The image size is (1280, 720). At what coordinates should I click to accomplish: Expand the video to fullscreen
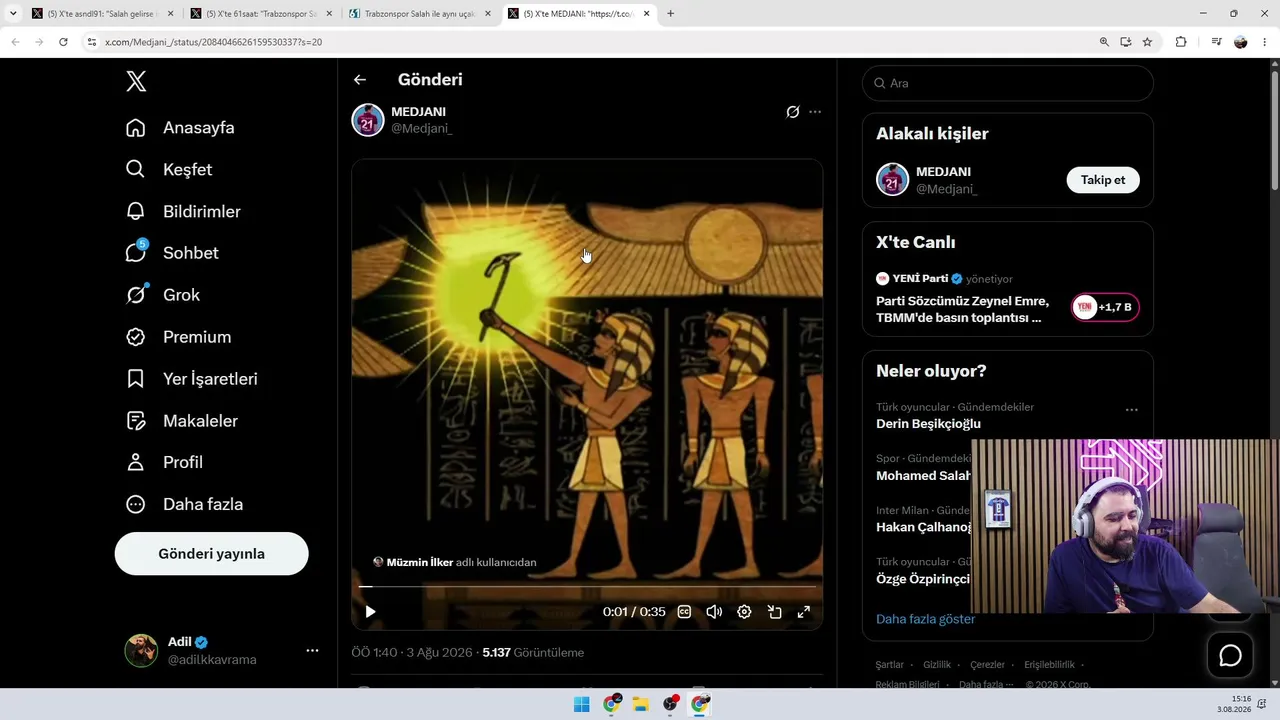[803, 612]
